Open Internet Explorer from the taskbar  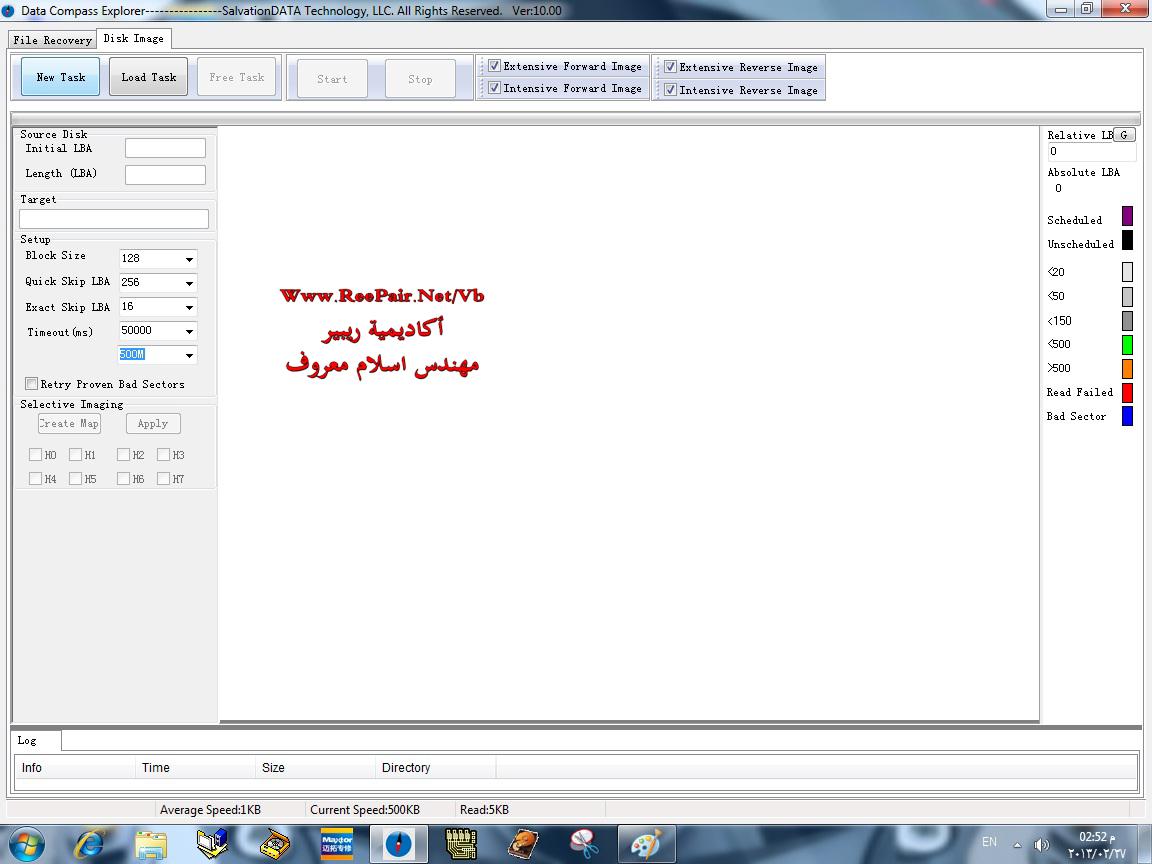tap(89, 844)
